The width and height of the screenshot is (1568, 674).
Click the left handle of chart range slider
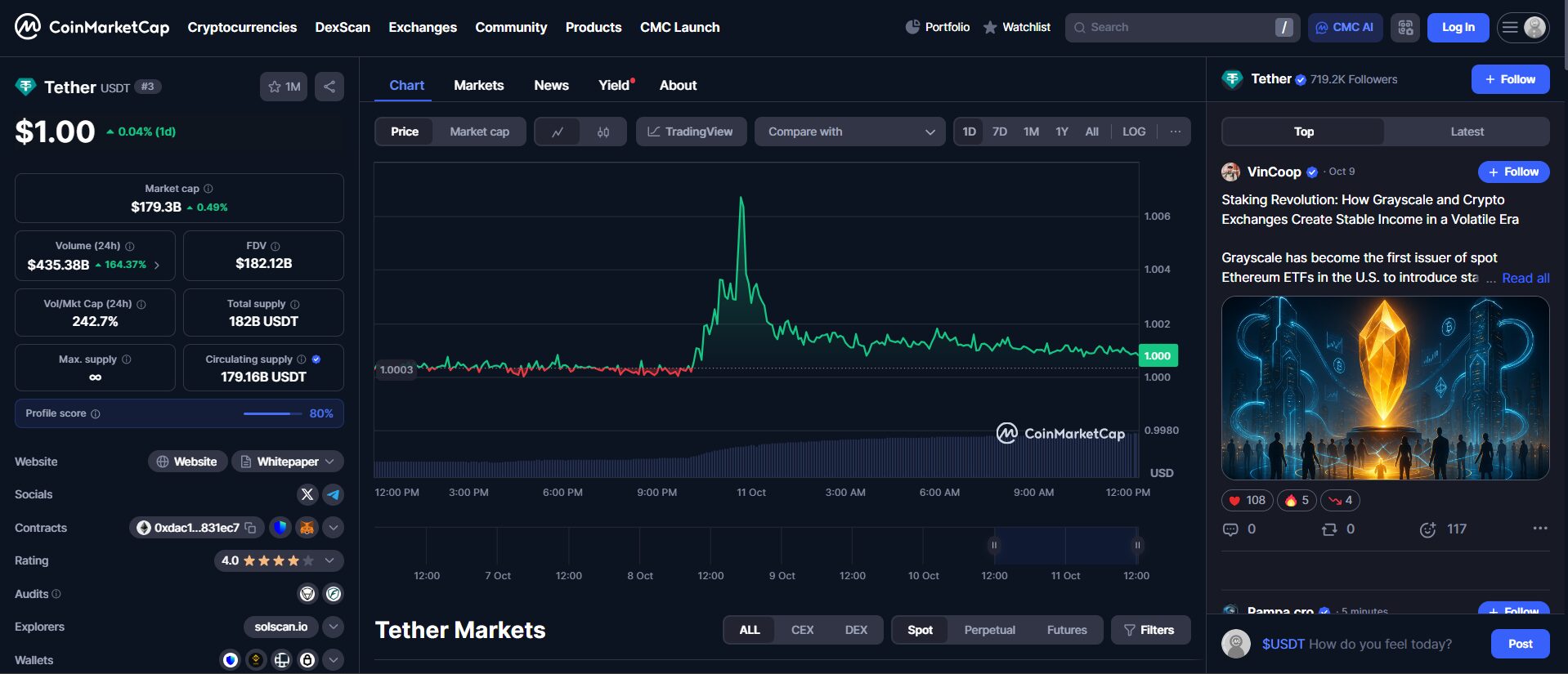point(994,545)
